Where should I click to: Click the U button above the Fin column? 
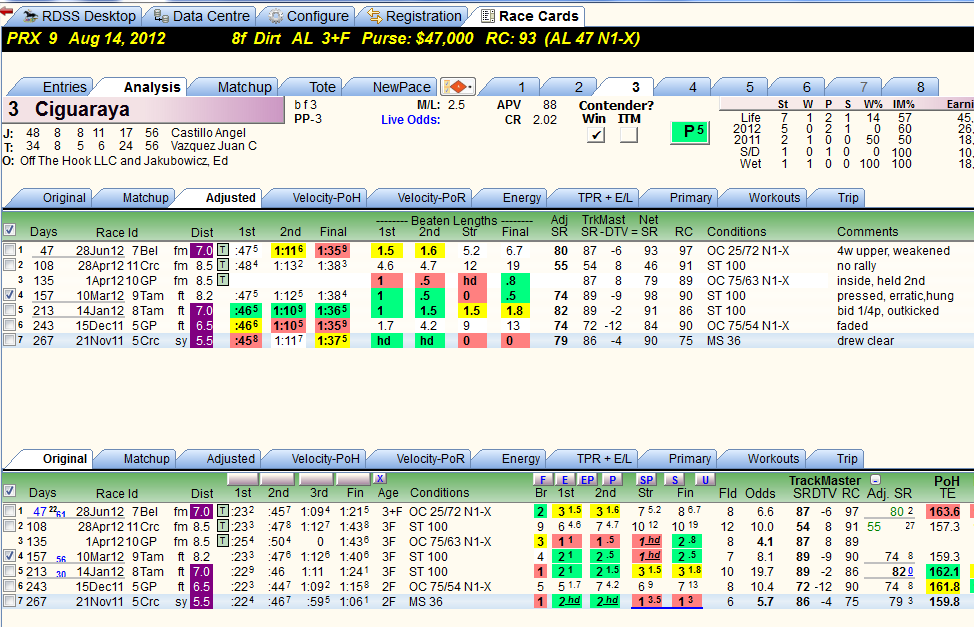coord(704,479)
